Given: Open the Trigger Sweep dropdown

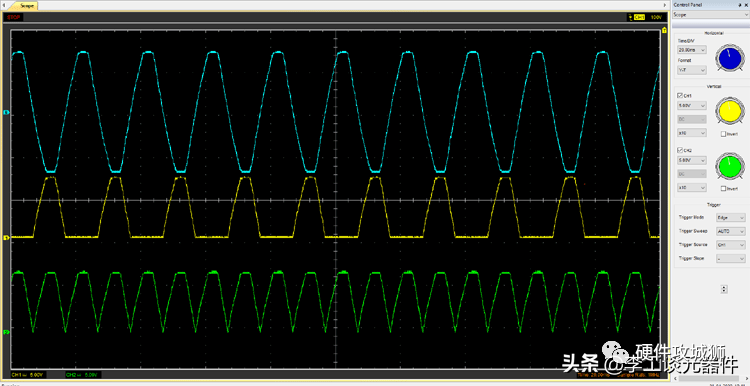Looking at the screenshot, I should point(730,231).
